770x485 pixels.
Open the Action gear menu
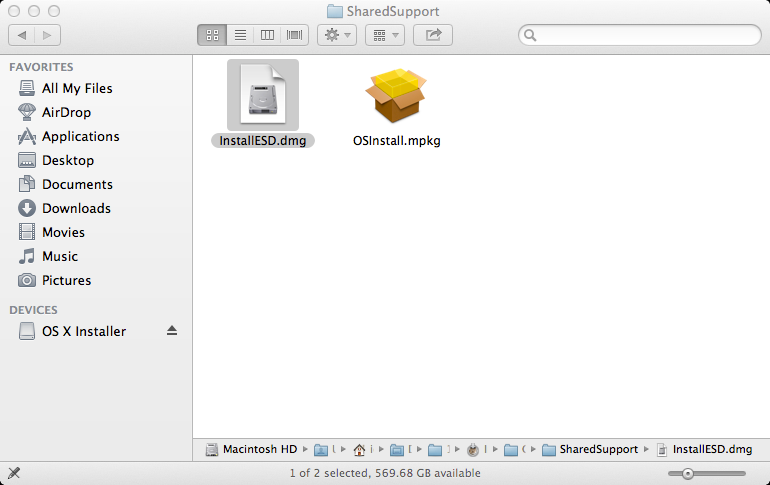click(x=337, y=35)
